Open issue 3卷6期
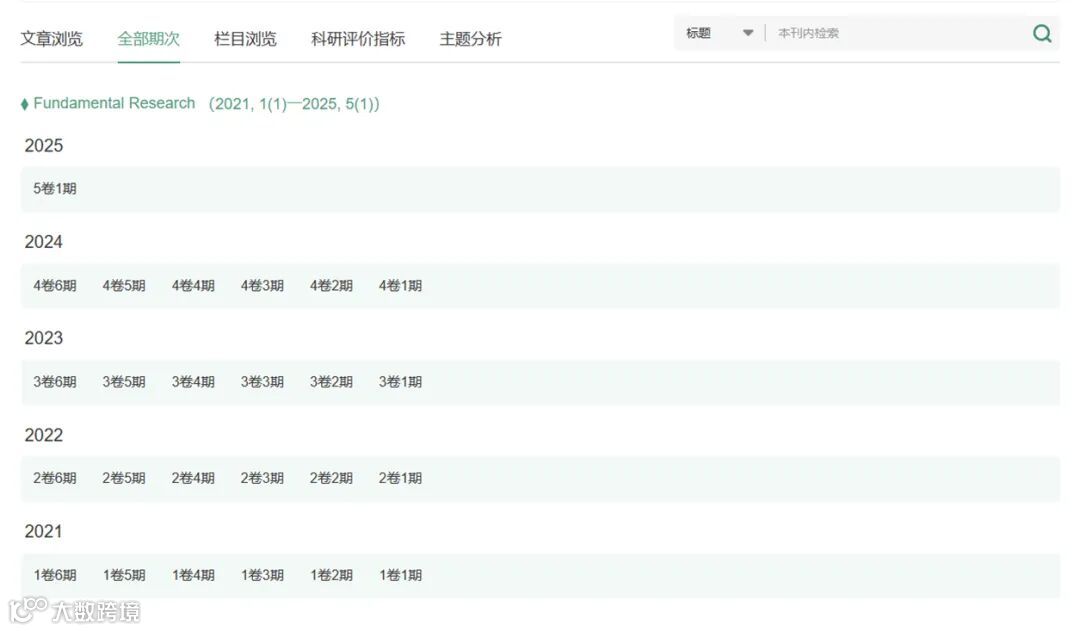The height and width of the screenshot is (631, 1080). [x=55, y=382]
